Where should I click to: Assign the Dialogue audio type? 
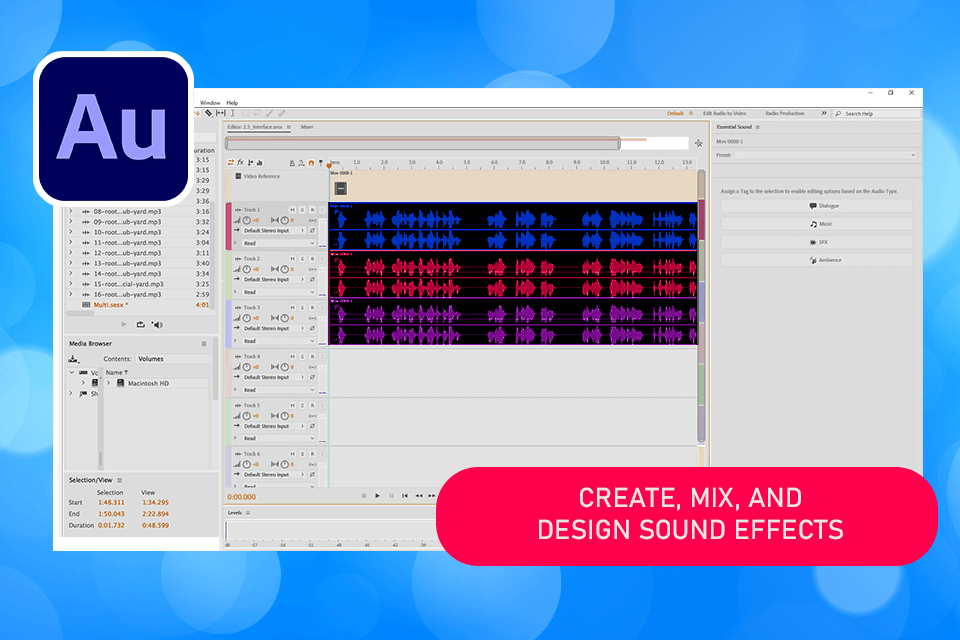[x=817, y=206]
